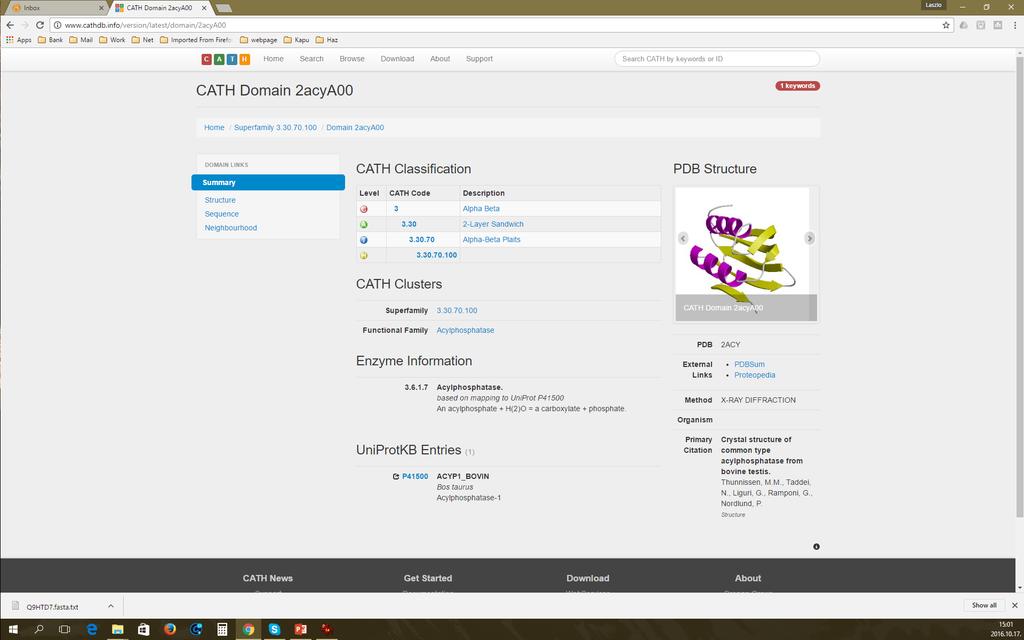Open File Explorer from the taskbar
This screenshot has width=1024, height=640.
point(118,630)
